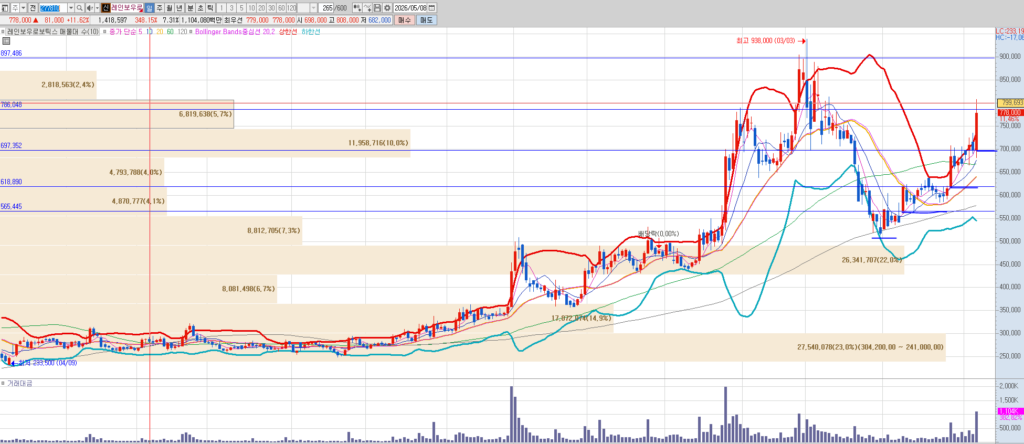Image resolution: width=1024 pixels, height=444 pixels.
Task: Click the 5-period moving average label
Action: pyautogui.click(x=140, y=31)
